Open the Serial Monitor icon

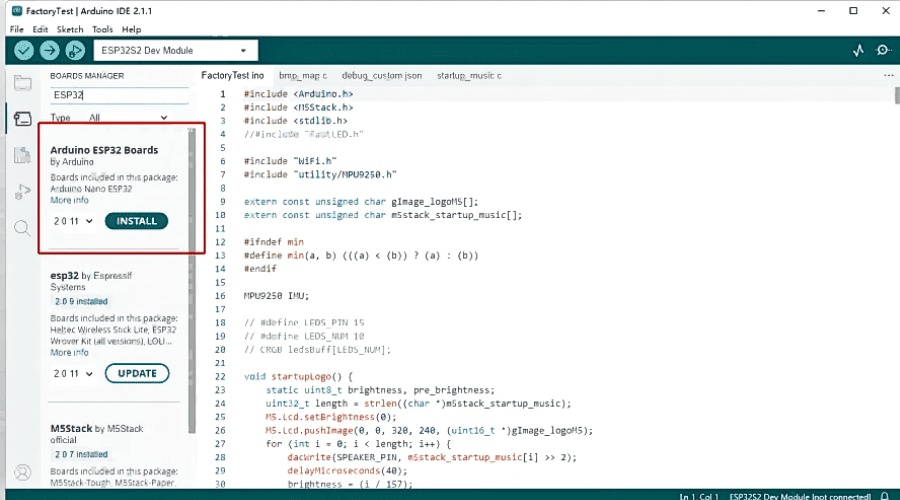click(x=883, y=50)
